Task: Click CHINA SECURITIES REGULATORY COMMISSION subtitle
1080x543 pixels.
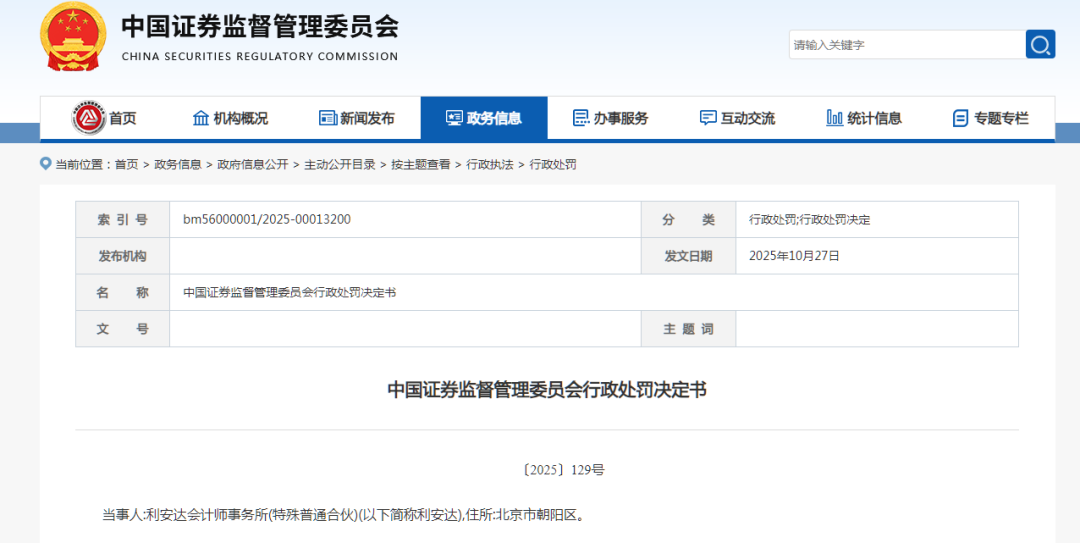Action: (x=260, y=57)
